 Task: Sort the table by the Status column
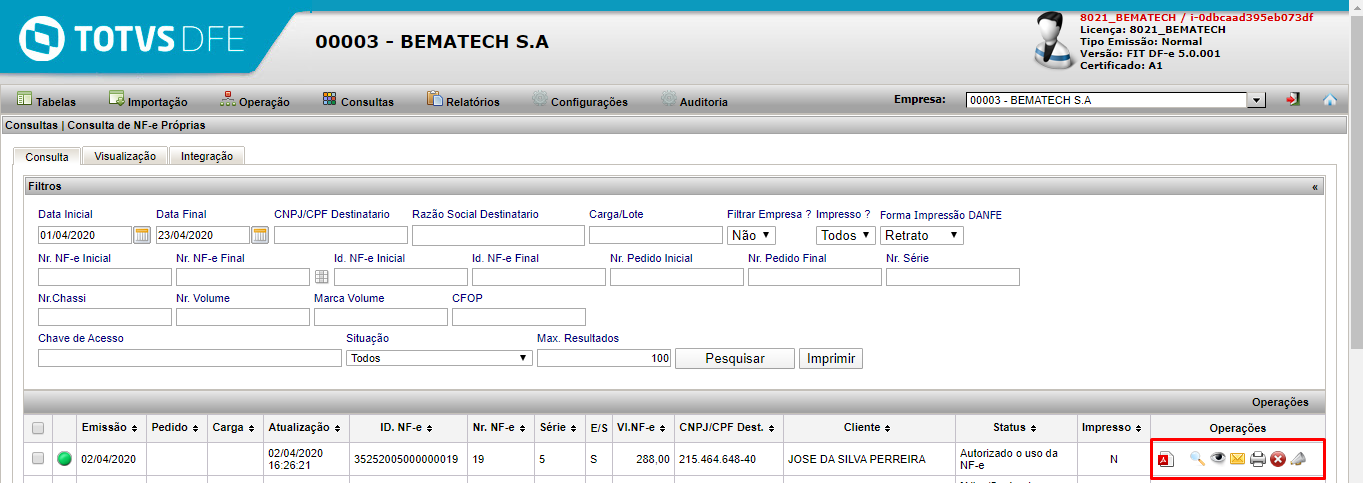pyautogui.click(x=1016, y=427)
